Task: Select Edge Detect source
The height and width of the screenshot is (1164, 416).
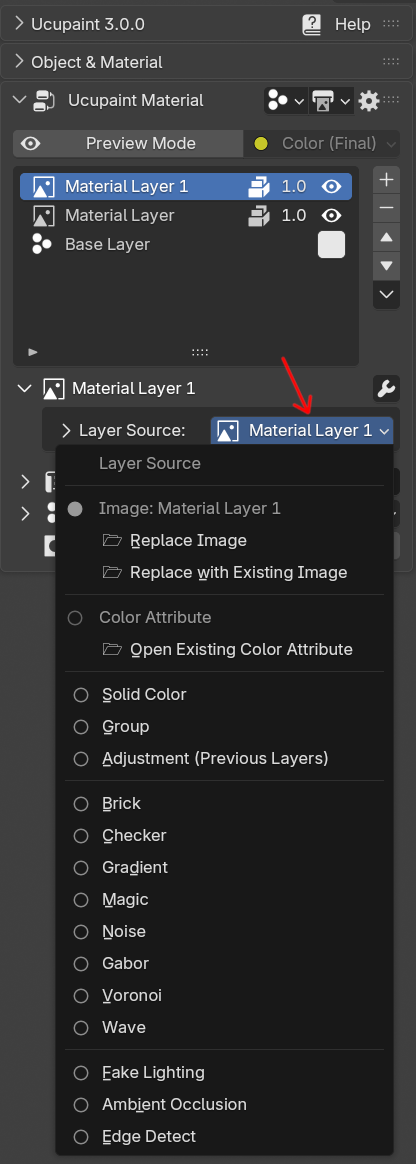Action: (225, 1137)
